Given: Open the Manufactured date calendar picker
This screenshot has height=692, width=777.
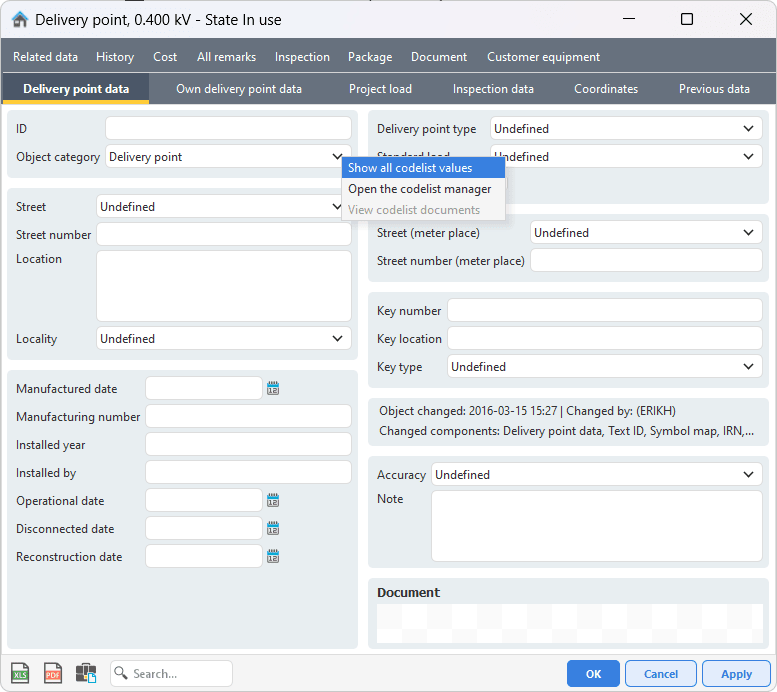Looking at the screenshot, I should (x=273, y=389).
